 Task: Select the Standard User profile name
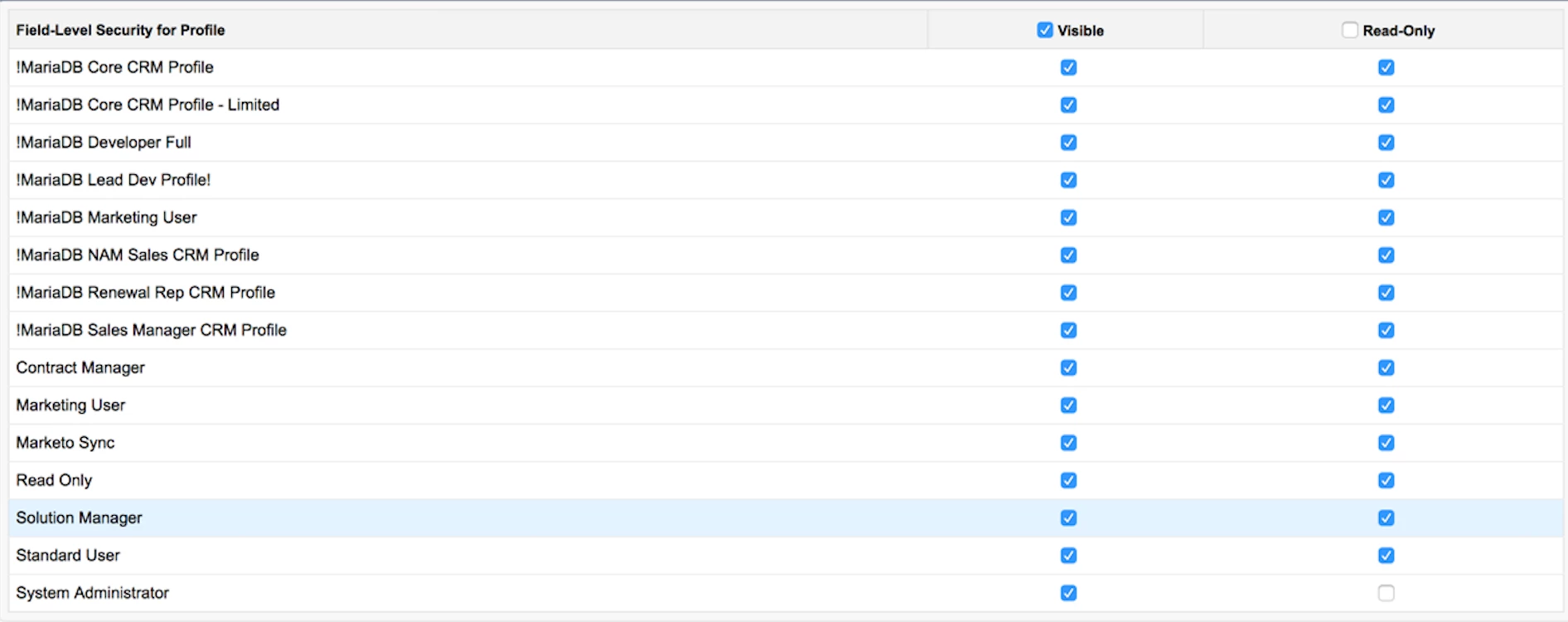pos(68,556)
